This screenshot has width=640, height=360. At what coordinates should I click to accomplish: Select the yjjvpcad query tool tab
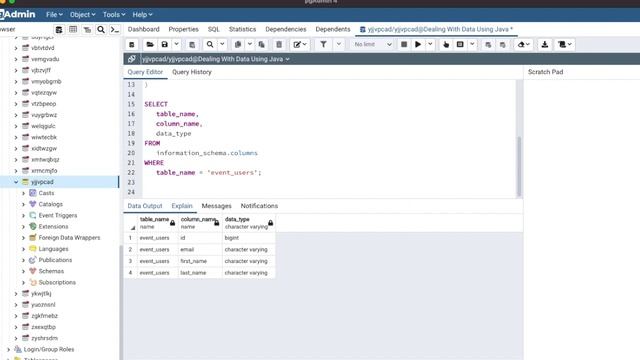point(436,29)
